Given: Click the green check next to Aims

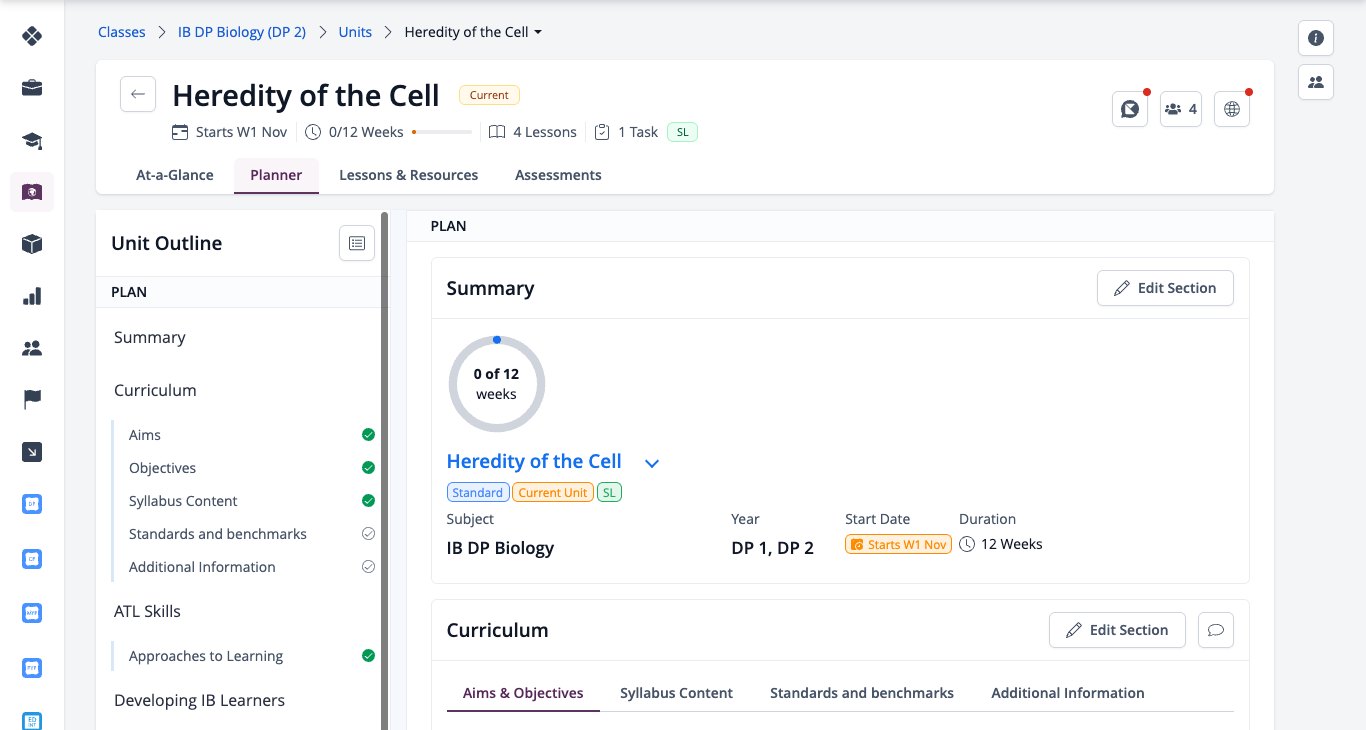Looking at the screenshot, I should (x=368, y=435).
